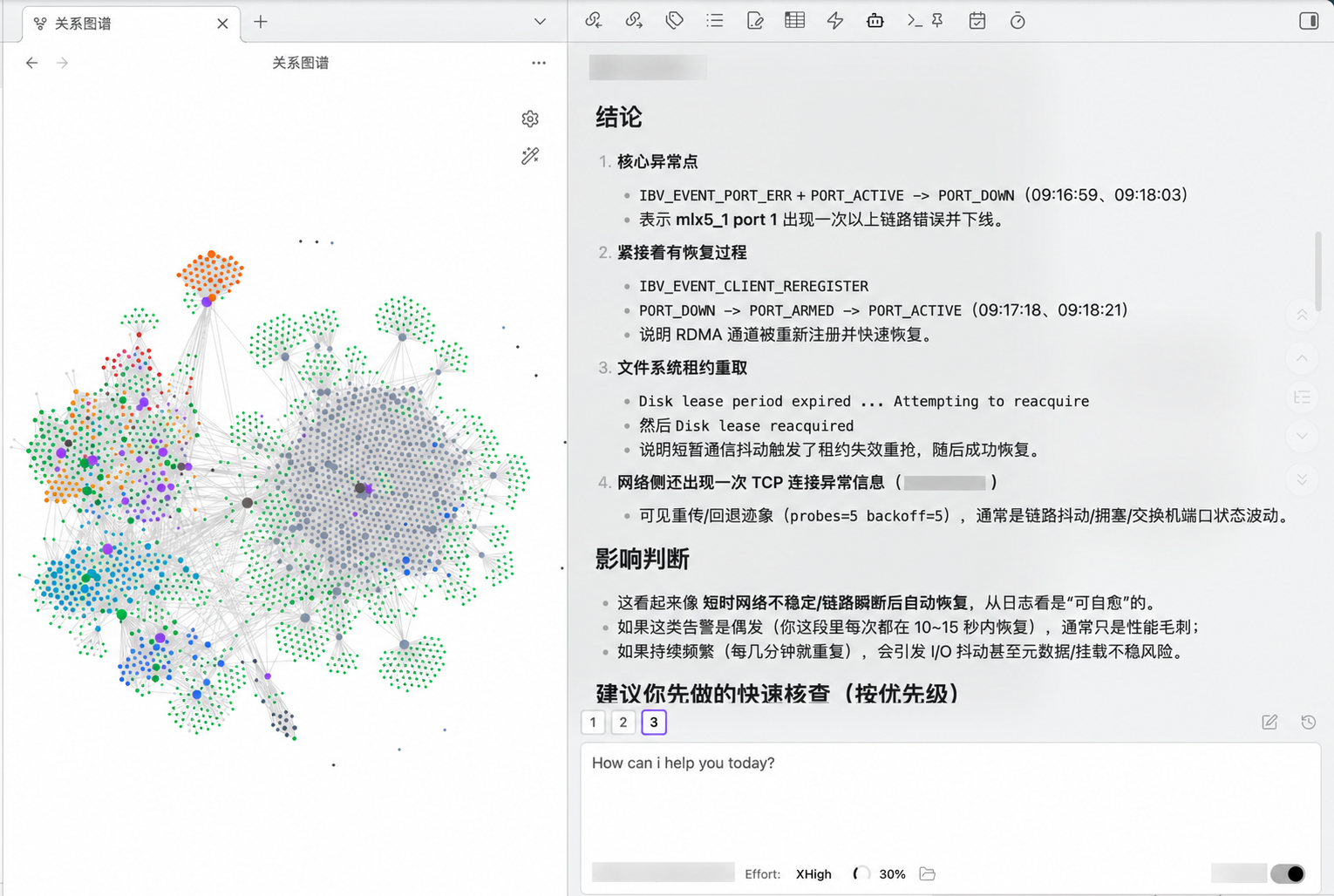The image size is (1334, 896).
Task: Click the 30% context usage indicator
Action: pyautogui.click(x=880, y=873)
